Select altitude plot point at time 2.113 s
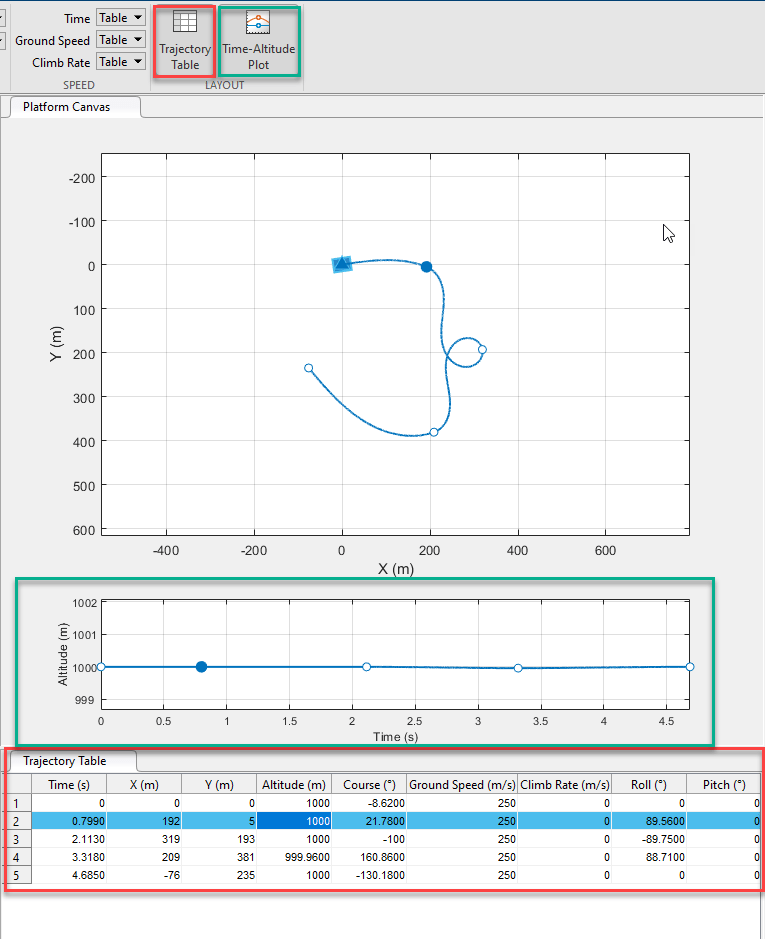765x939 pixels. [367, 667]
